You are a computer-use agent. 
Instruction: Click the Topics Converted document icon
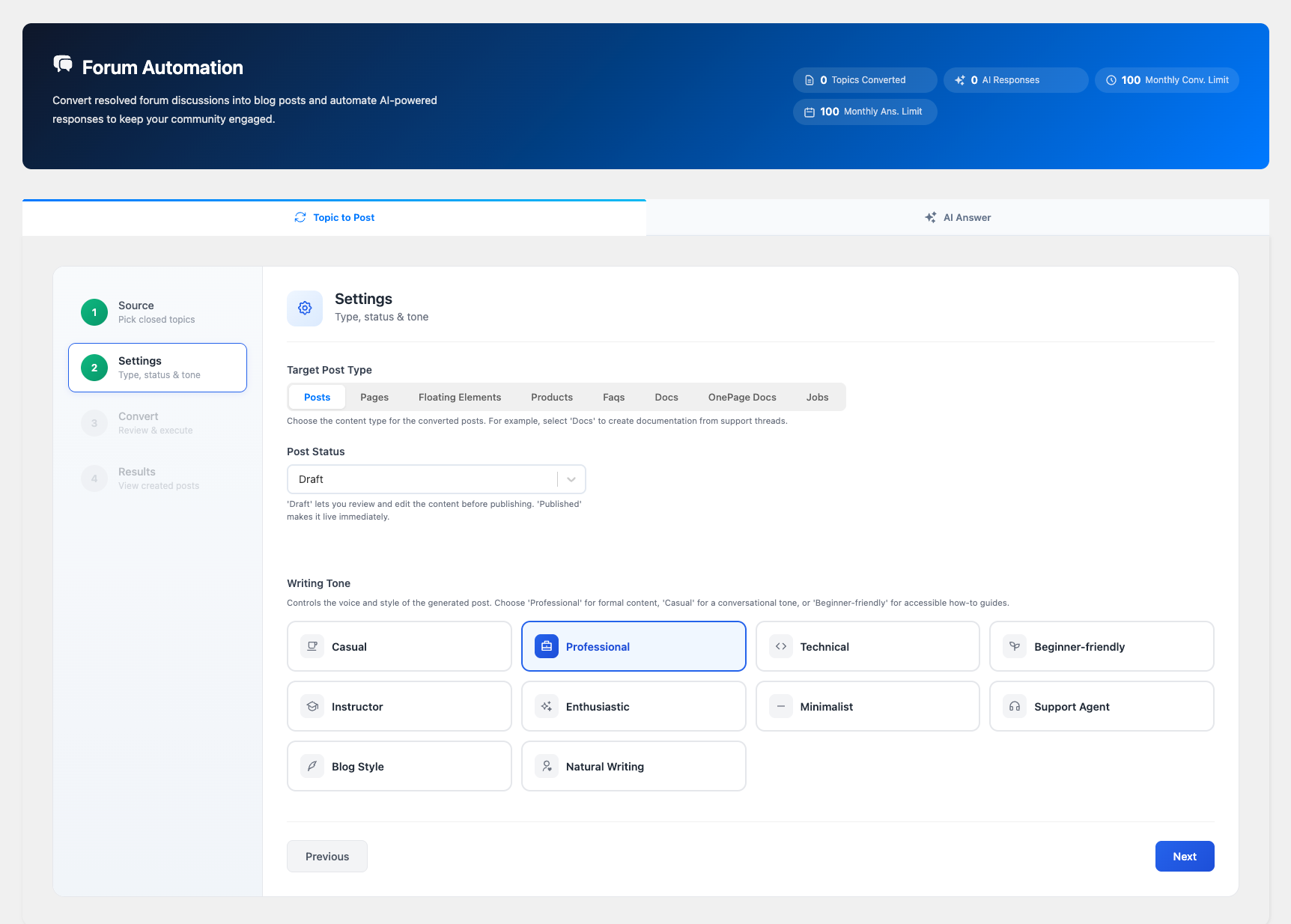pos(809,80)
